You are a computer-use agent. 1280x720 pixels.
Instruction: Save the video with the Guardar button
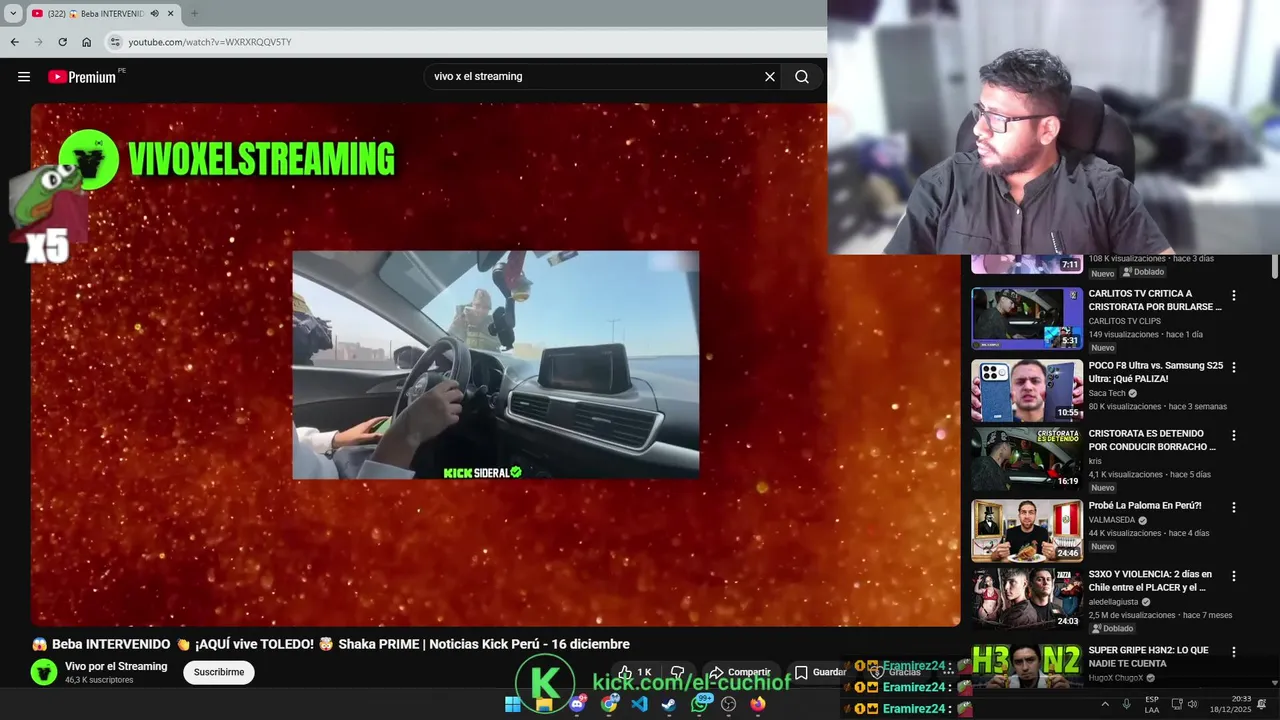point(820,672)
